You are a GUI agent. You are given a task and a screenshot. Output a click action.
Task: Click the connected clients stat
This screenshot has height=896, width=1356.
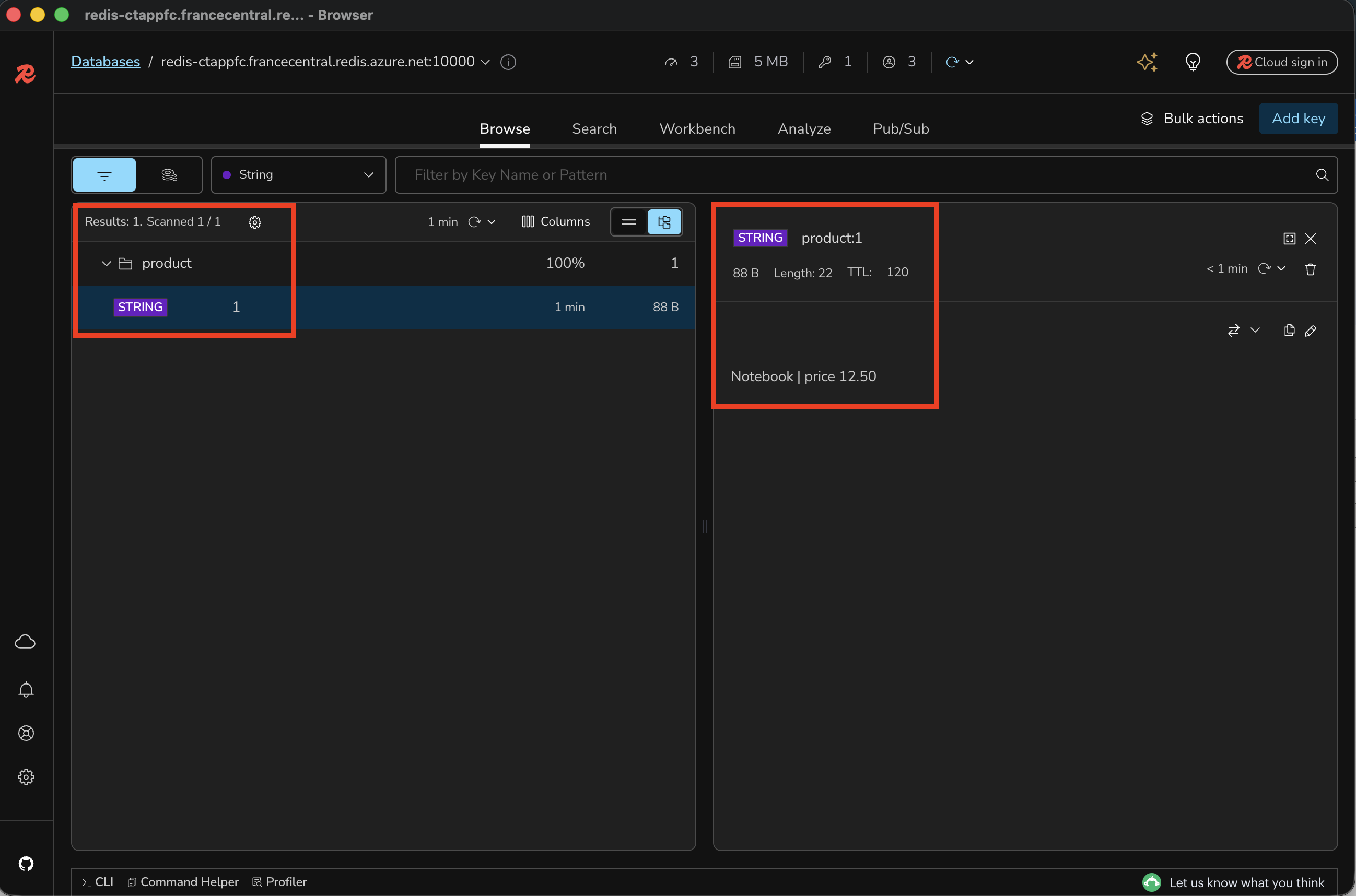pos(899,62)
